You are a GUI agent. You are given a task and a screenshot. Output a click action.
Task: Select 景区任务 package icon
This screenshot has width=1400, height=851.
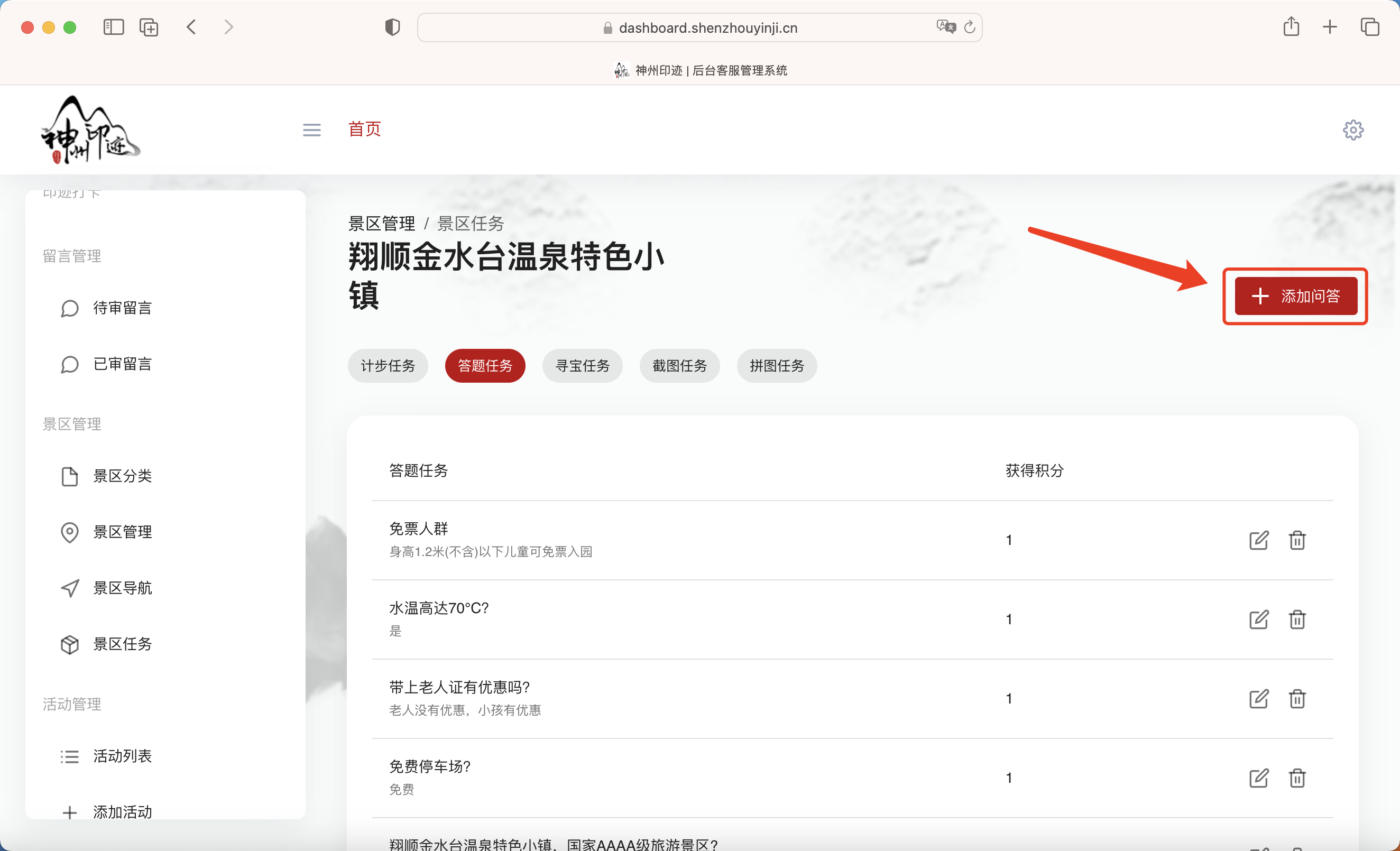(70, 644)
